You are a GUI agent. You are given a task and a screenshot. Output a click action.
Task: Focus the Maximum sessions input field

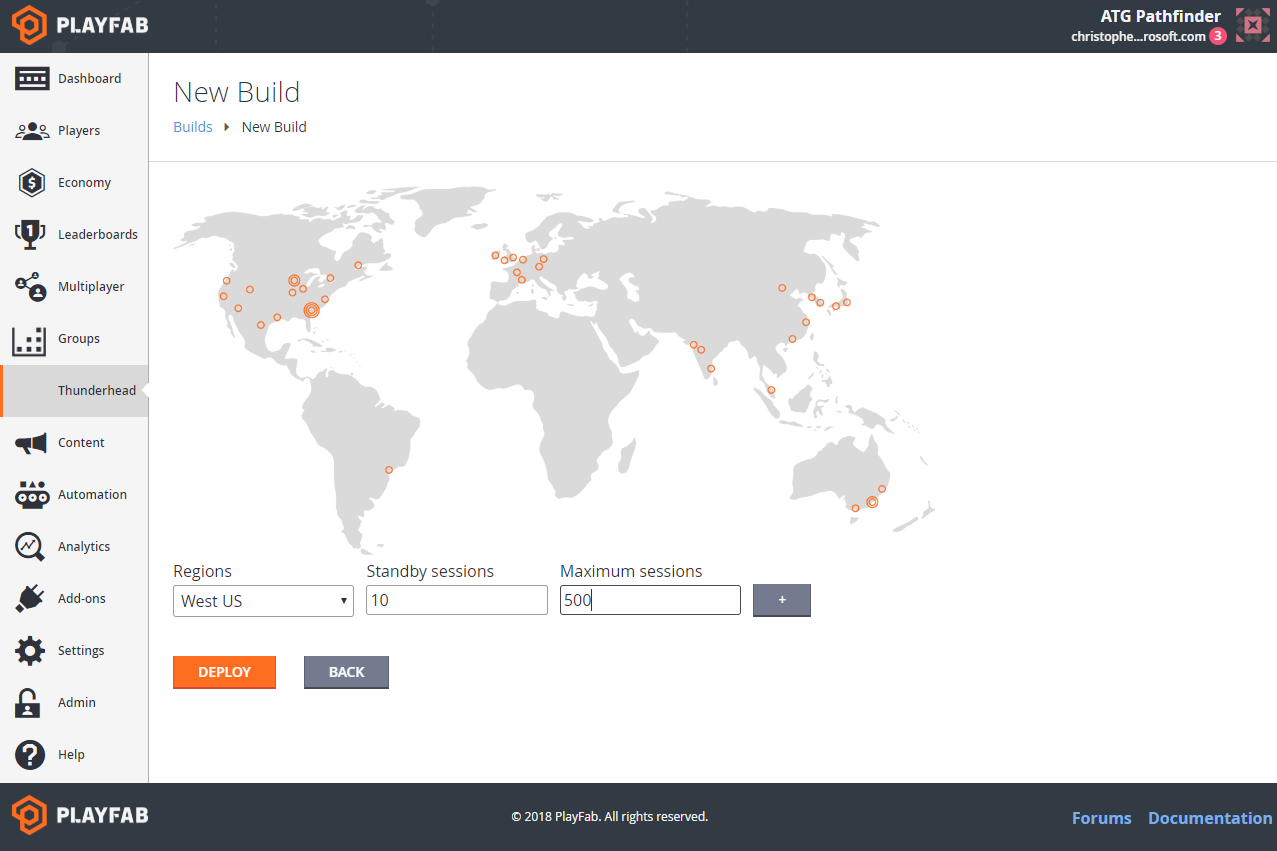pyautogui.click(x=650, y=600)
